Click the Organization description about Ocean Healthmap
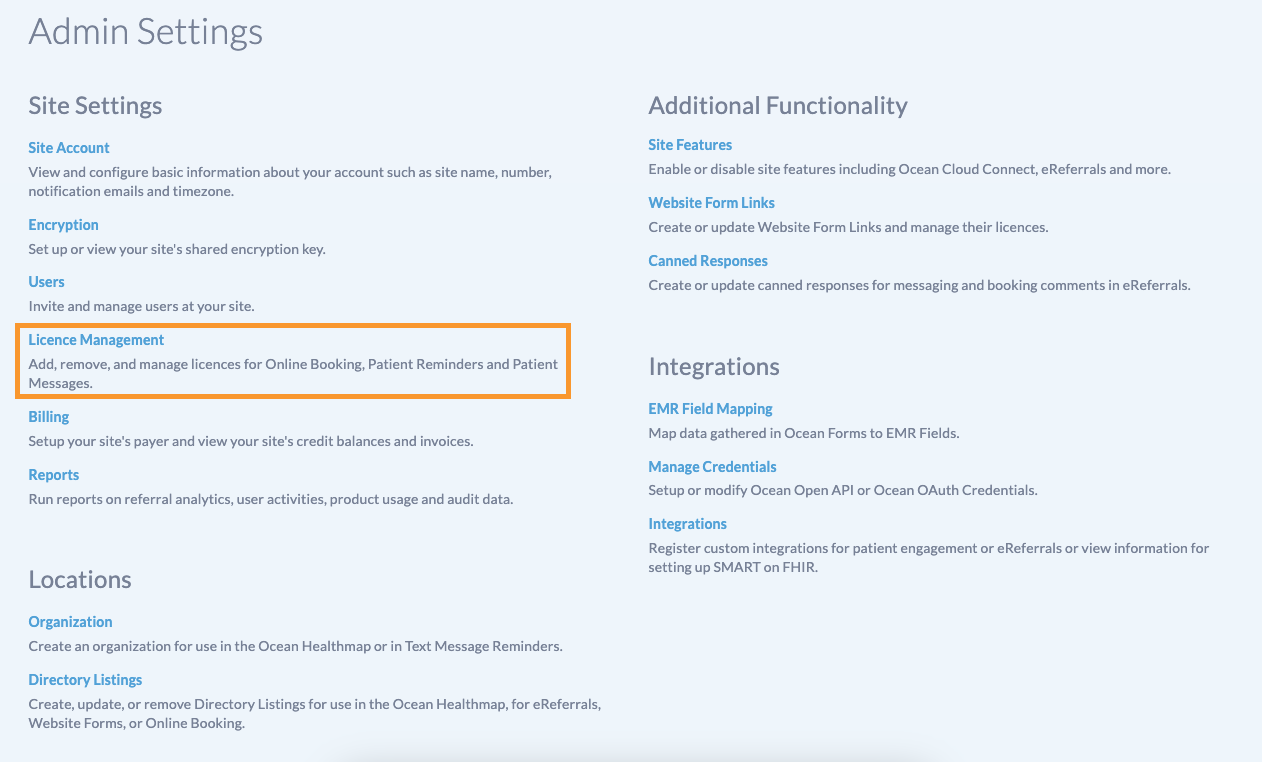The height and width of the screenshot is (762, 1262). coord(296,646)
